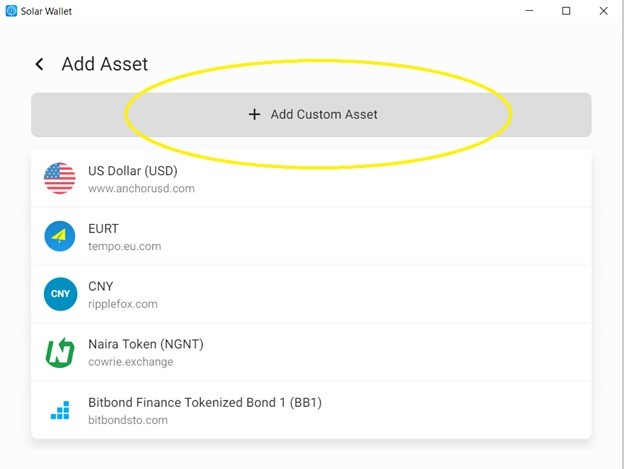This screenshot has width=624, height=469.
Task: Click the Add Asset page heading
Action: click(105, 64)
